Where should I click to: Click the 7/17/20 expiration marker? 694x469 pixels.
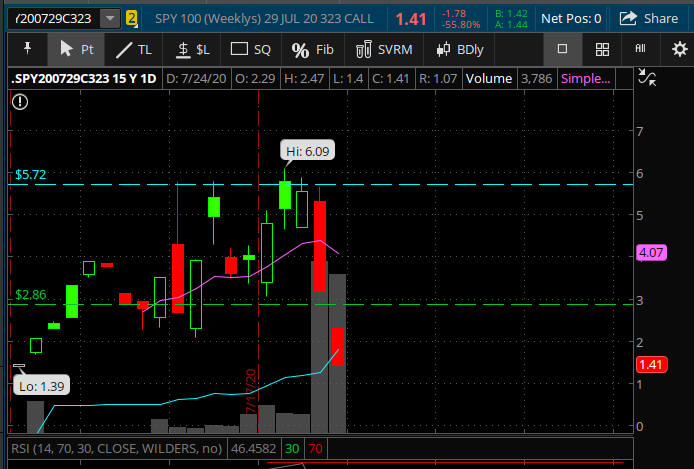coord(251,391)
